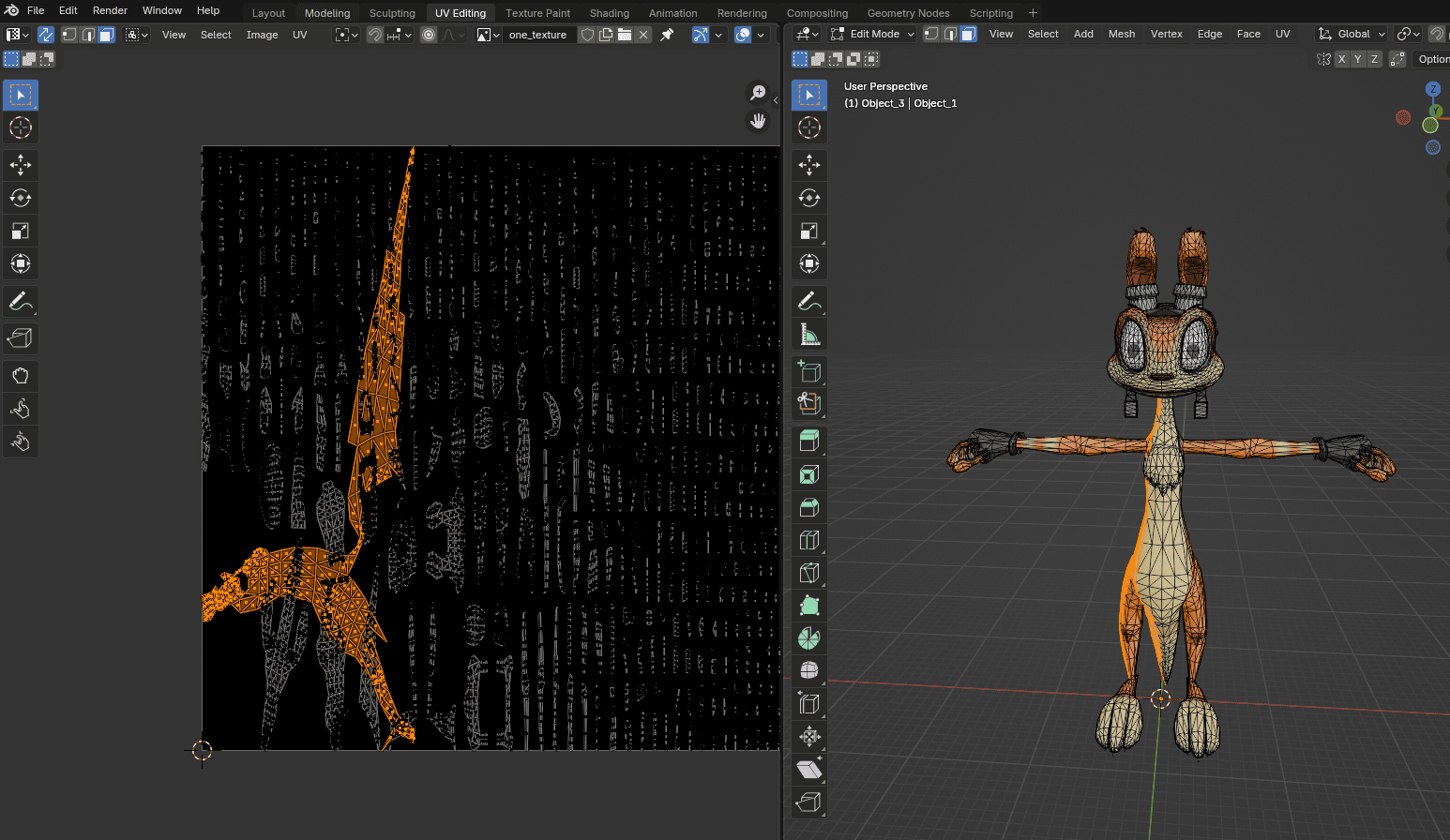Image resolution: width=1450 pixels, height=840 pixels.
Task: Toggle auto merge vertices
Action: 1397,59
